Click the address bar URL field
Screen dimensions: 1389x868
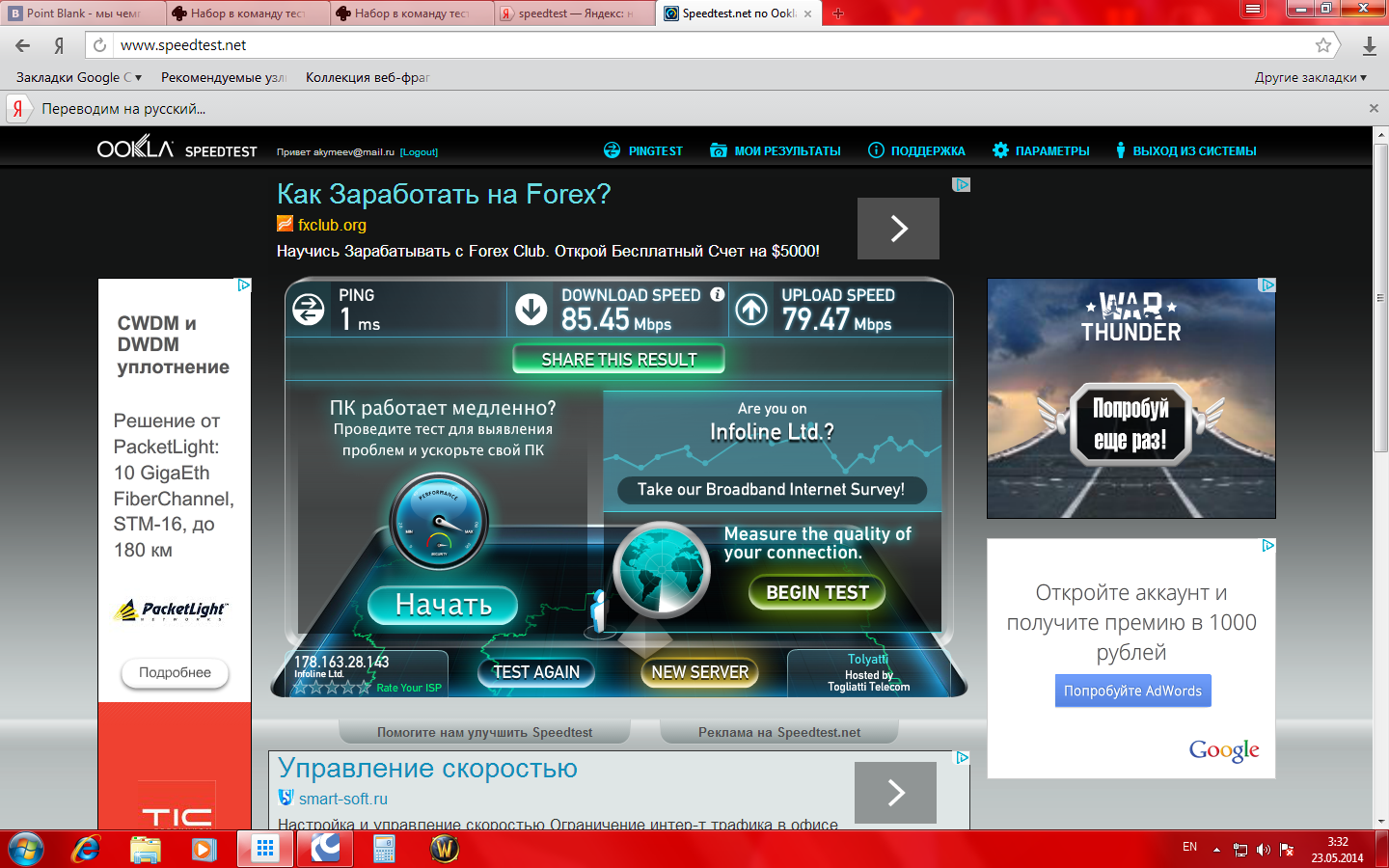(714, 45)
